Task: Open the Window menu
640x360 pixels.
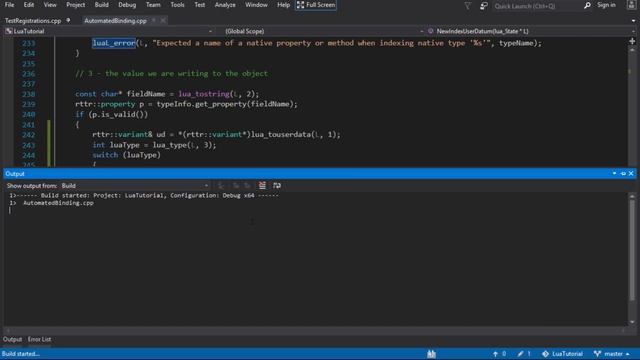Action: click(x=256, y=5)
